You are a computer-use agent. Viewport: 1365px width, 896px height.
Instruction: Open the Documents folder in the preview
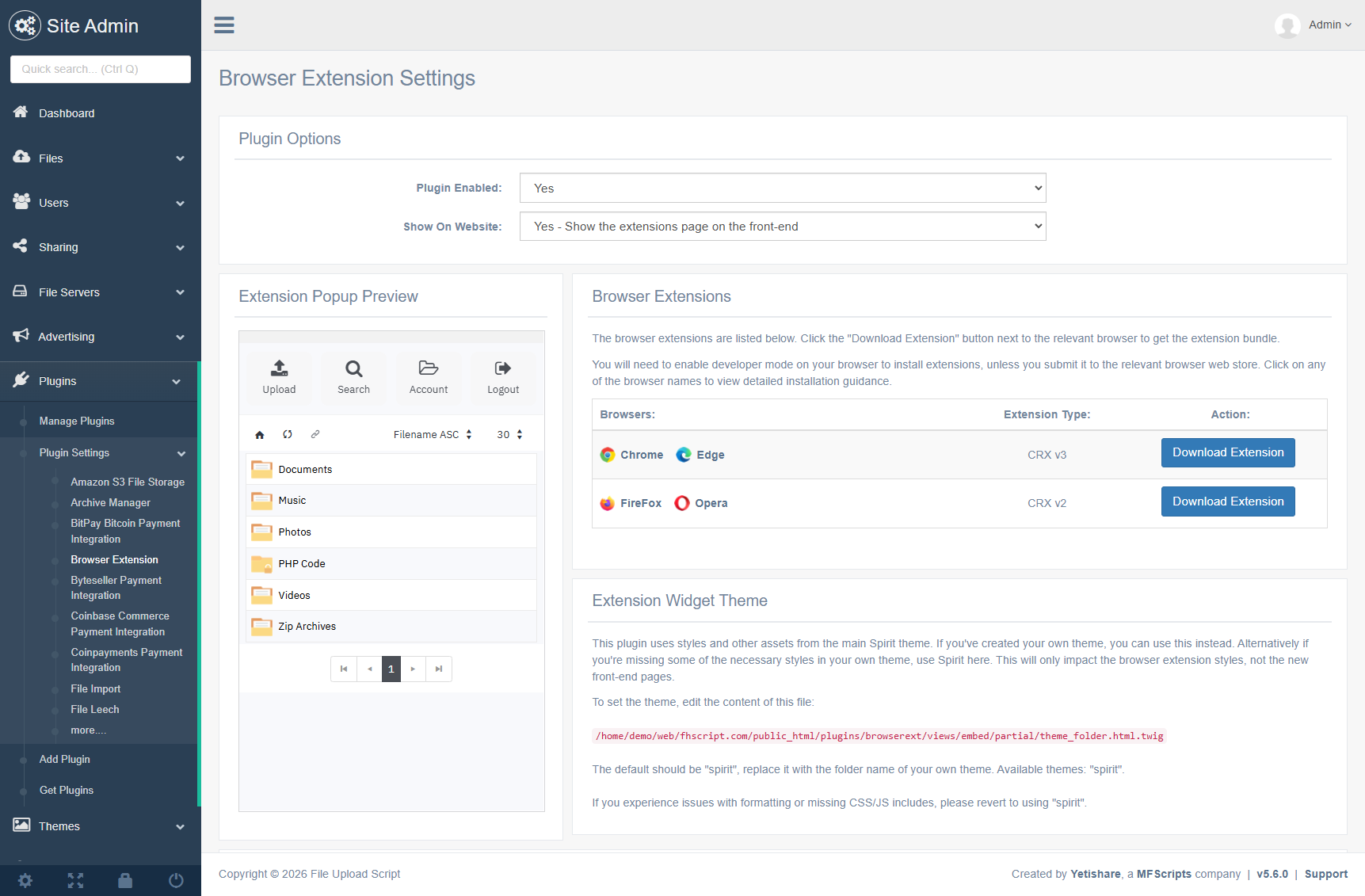(305, 470)
